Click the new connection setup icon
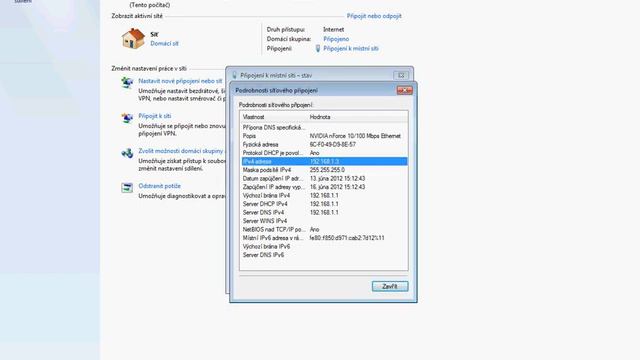This screenshot has width=640, height=360. (x=127, y=82)
